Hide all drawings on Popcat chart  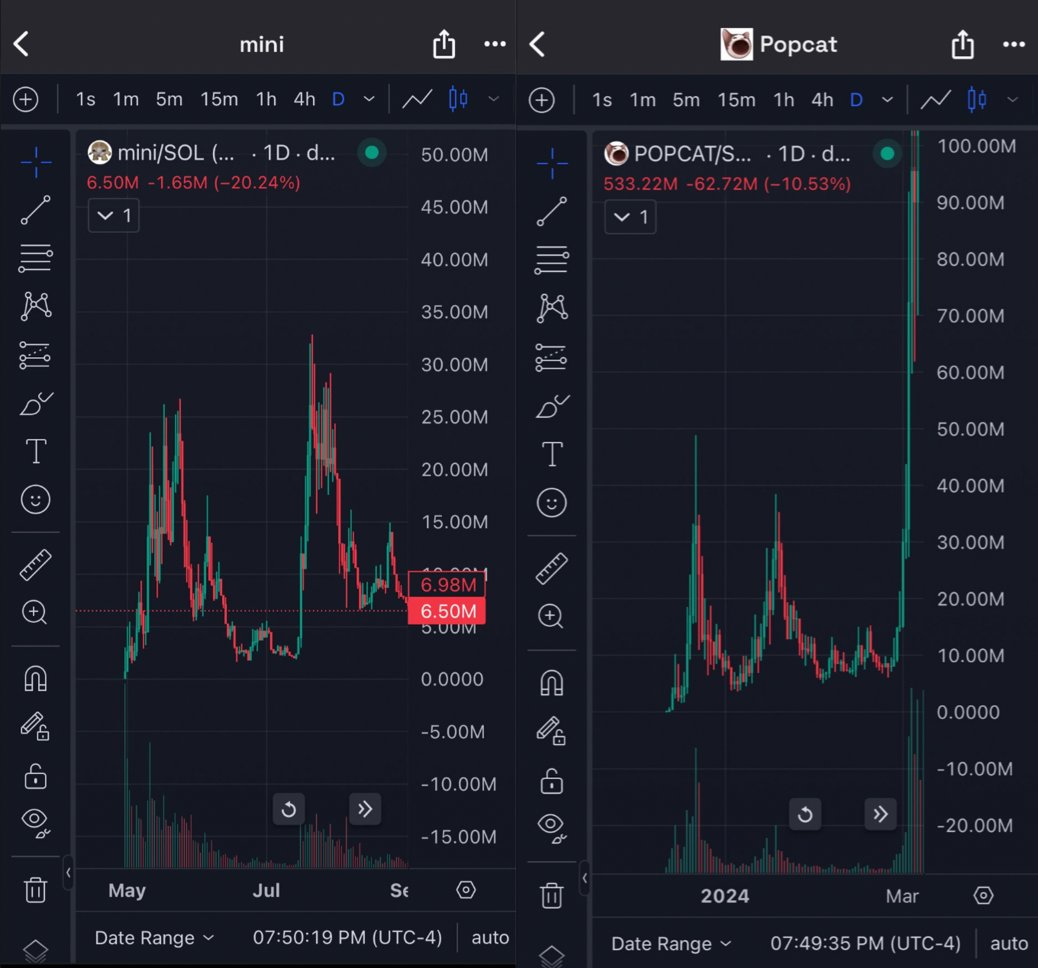pyautogui.click(x=551, y=828)
